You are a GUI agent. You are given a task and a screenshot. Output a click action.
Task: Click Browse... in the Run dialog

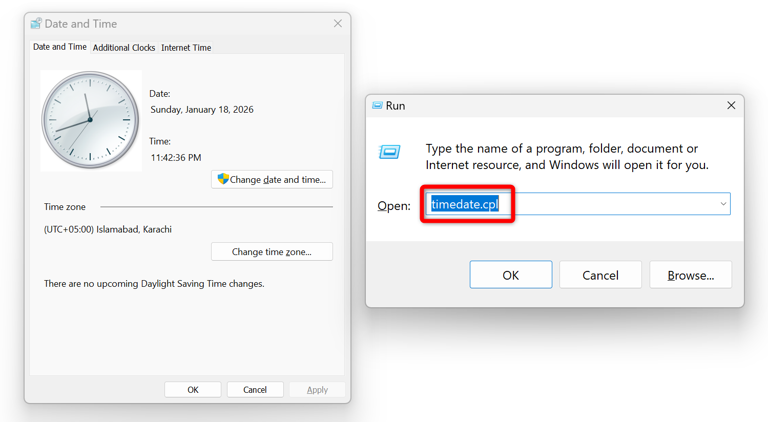pyautogui.click(x=691, y=275)
